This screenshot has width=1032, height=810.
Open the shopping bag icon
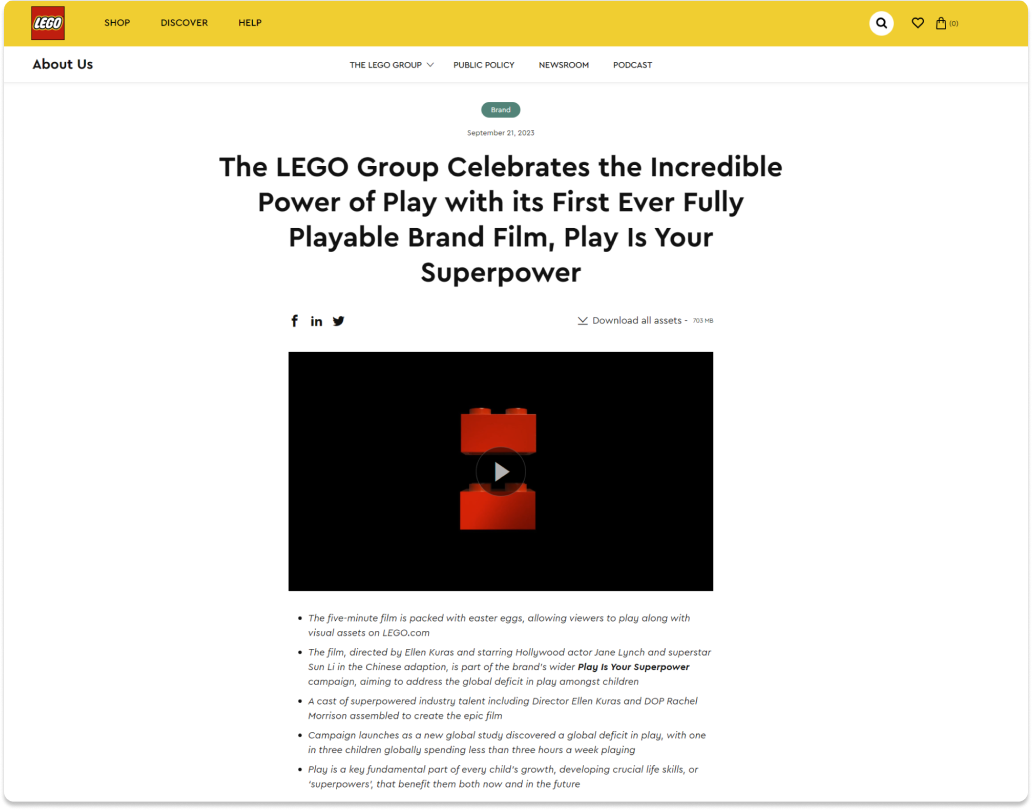(941, 23)
